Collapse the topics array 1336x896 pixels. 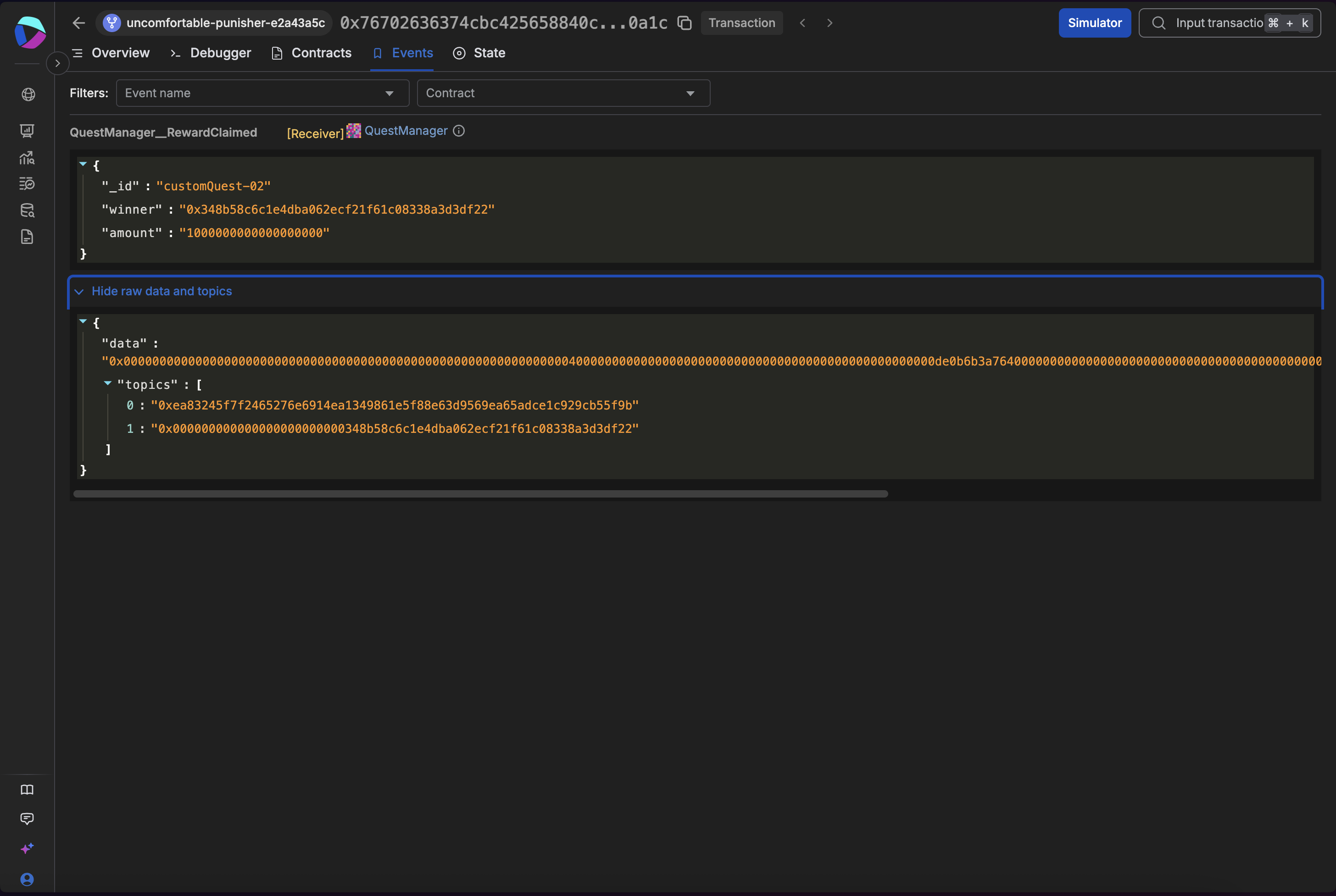107,383
